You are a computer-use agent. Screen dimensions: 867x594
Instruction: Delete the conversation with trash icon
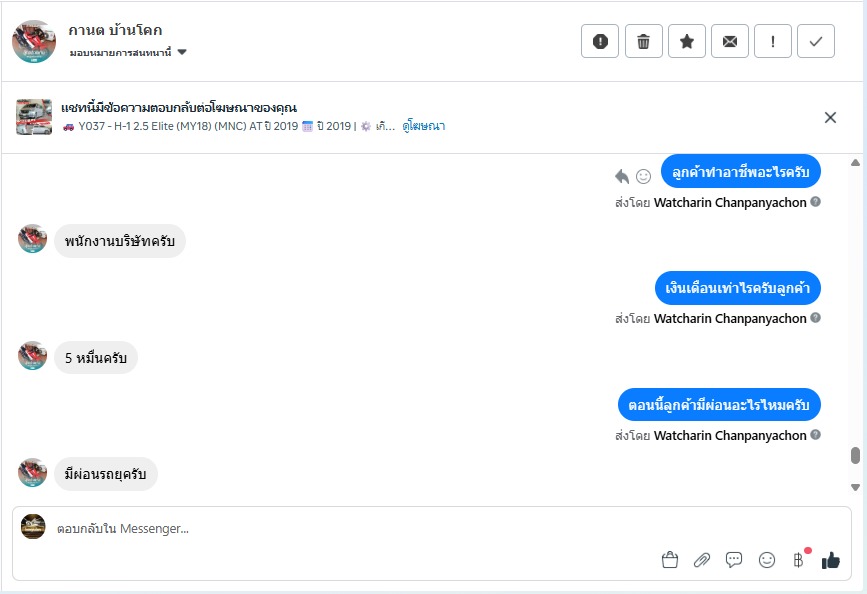pos(644,41)
